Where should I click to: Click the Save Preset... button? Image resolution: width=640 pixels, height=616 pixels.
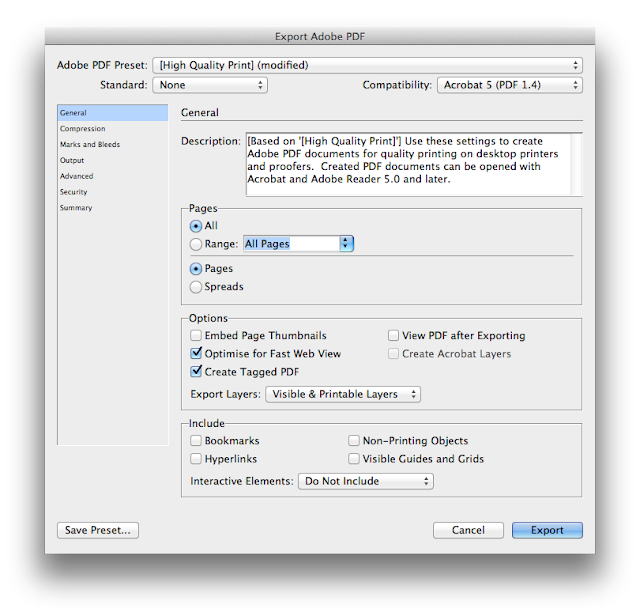click(98, 530)
